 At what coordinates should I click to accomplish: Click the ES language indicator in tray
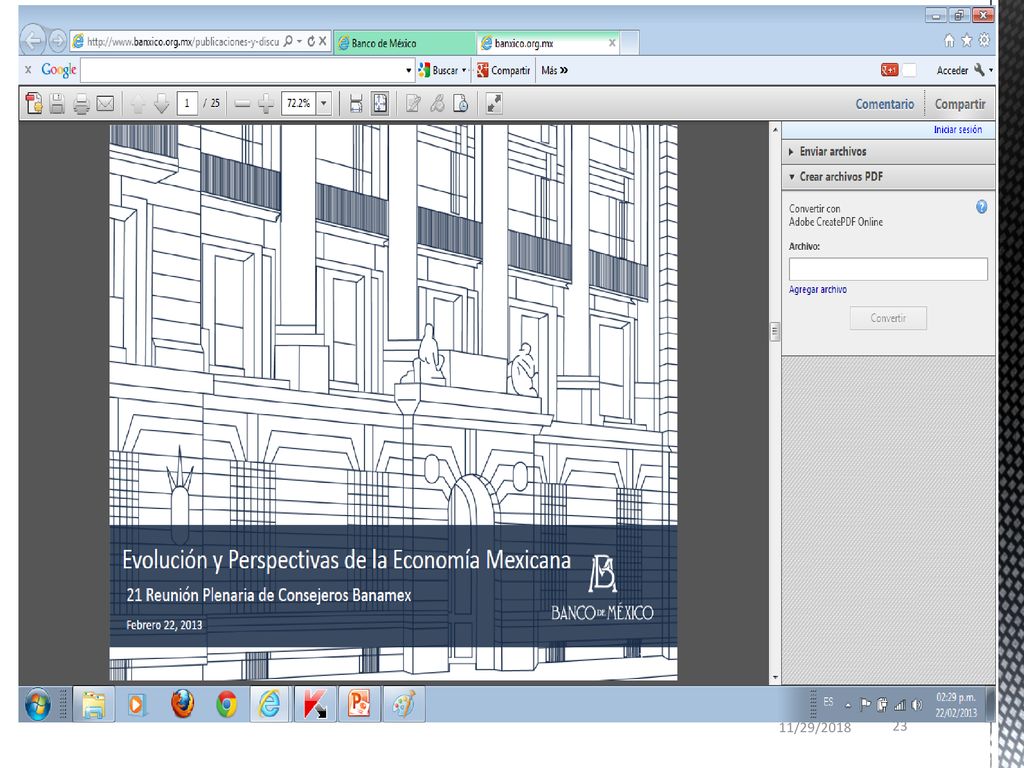coord(828,702)
